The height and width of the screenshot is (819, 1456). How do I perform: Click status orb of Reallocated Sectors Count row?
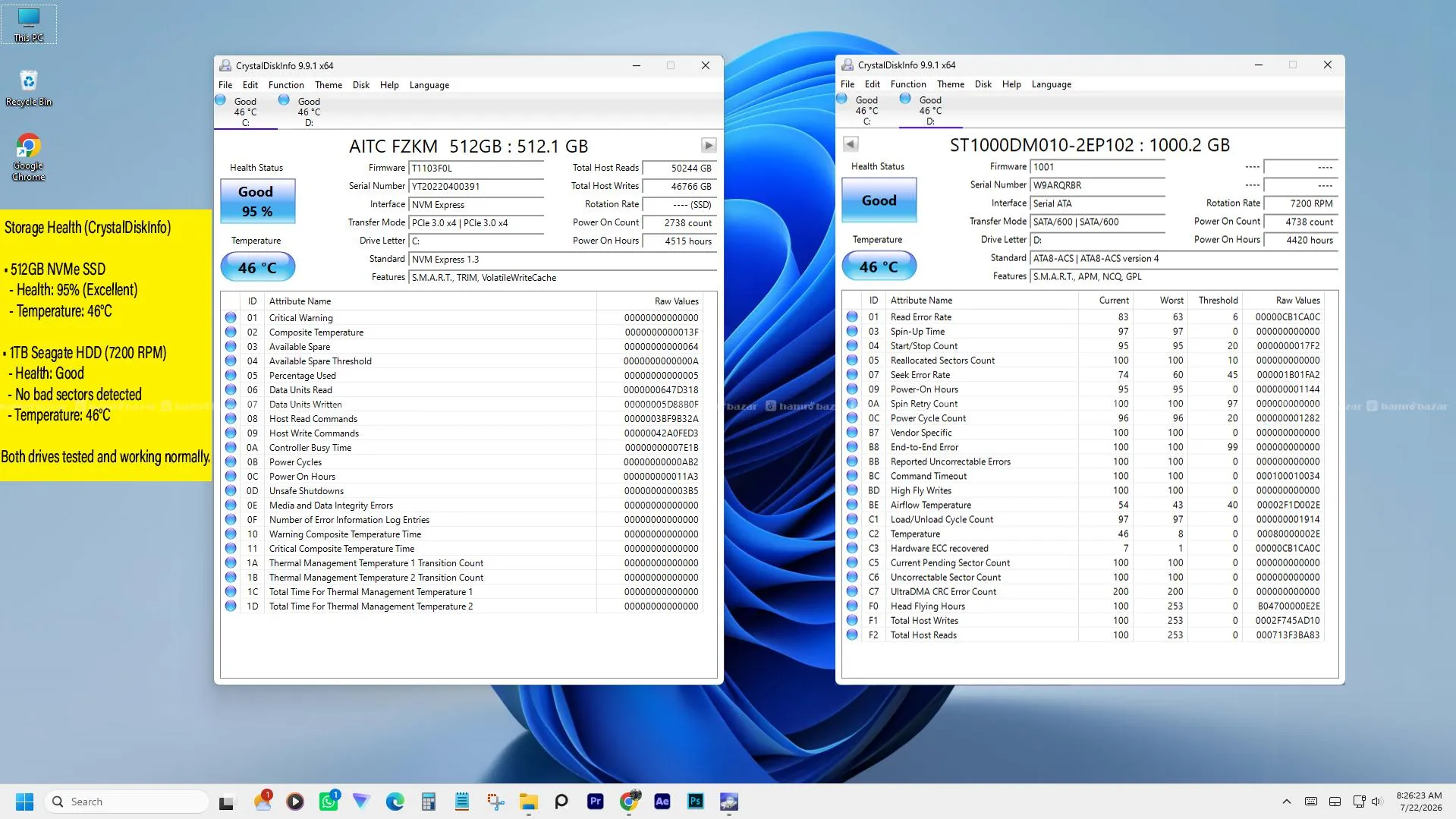pos(852,360)
